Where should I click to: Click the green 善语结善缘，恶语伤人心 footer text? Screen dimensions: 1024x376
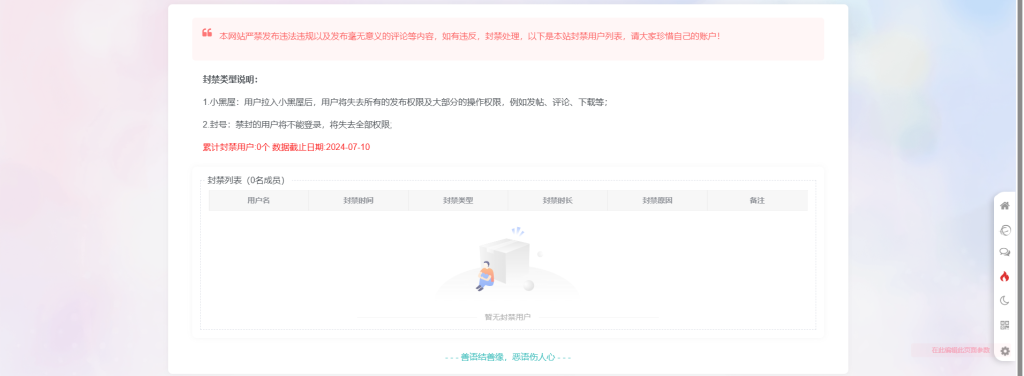click(x=507, y=357)
